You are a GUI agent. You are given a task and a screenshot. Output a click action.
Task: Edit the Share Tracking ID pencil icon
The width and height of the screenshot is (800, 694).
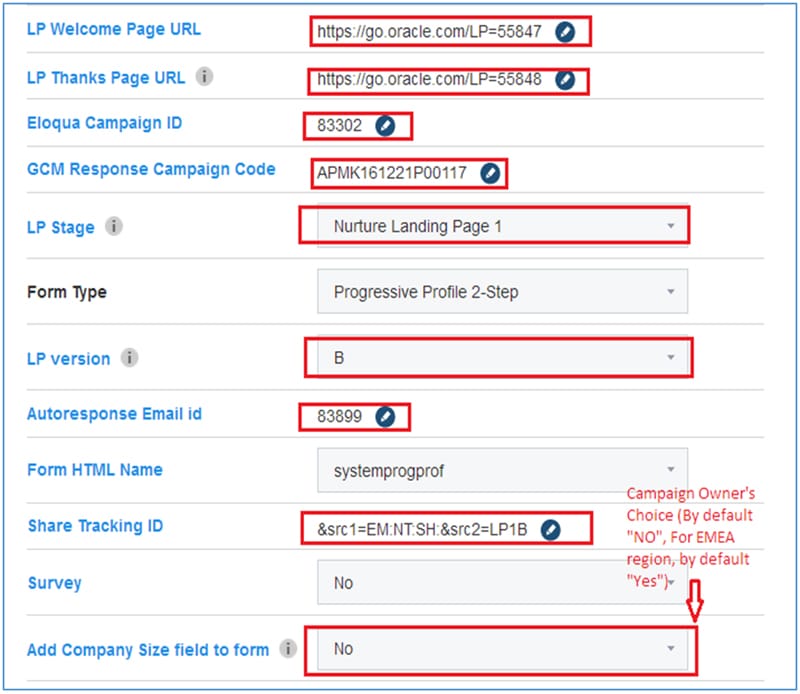pyautogui.click(x=551, y=529)
